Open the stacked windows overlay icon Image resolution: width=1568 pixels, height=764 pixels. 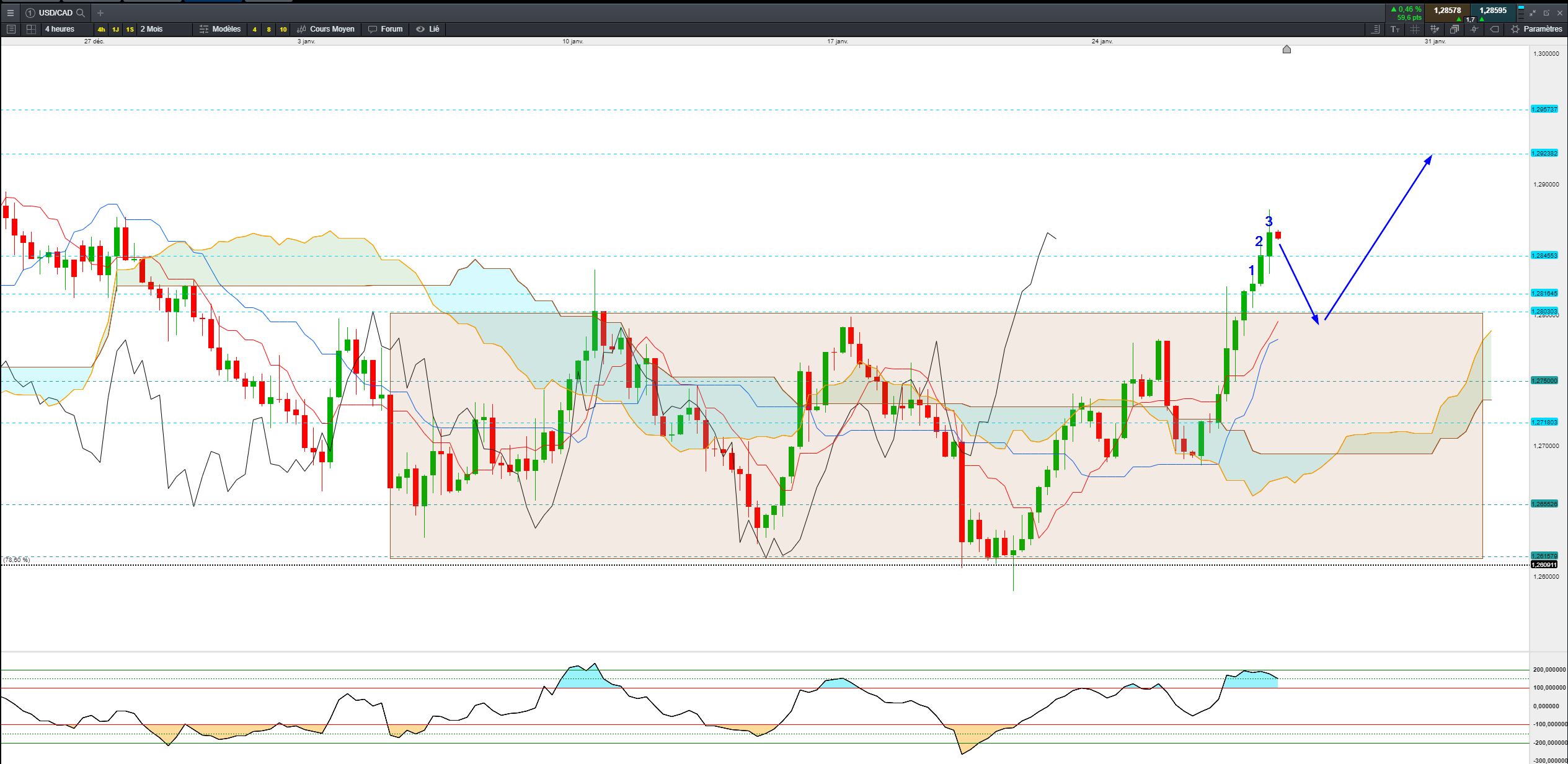tap(1455, 29)
